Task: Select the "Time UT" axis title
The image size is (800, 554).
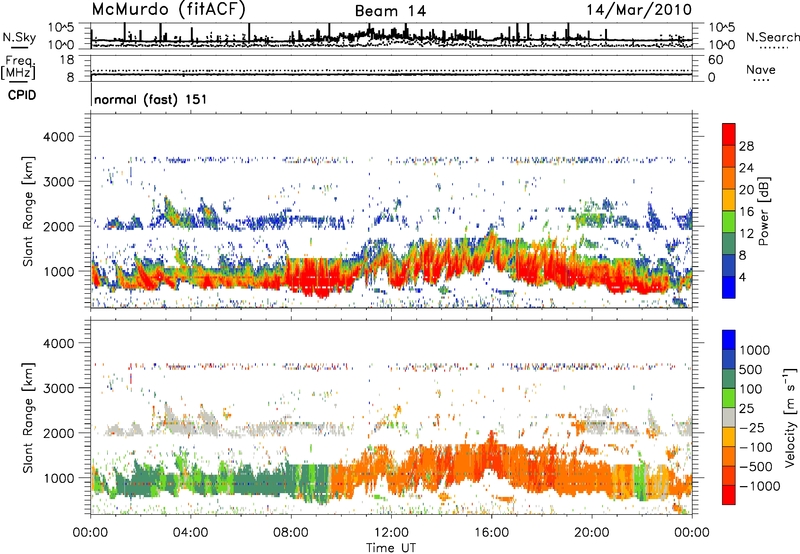Action: 391,547
